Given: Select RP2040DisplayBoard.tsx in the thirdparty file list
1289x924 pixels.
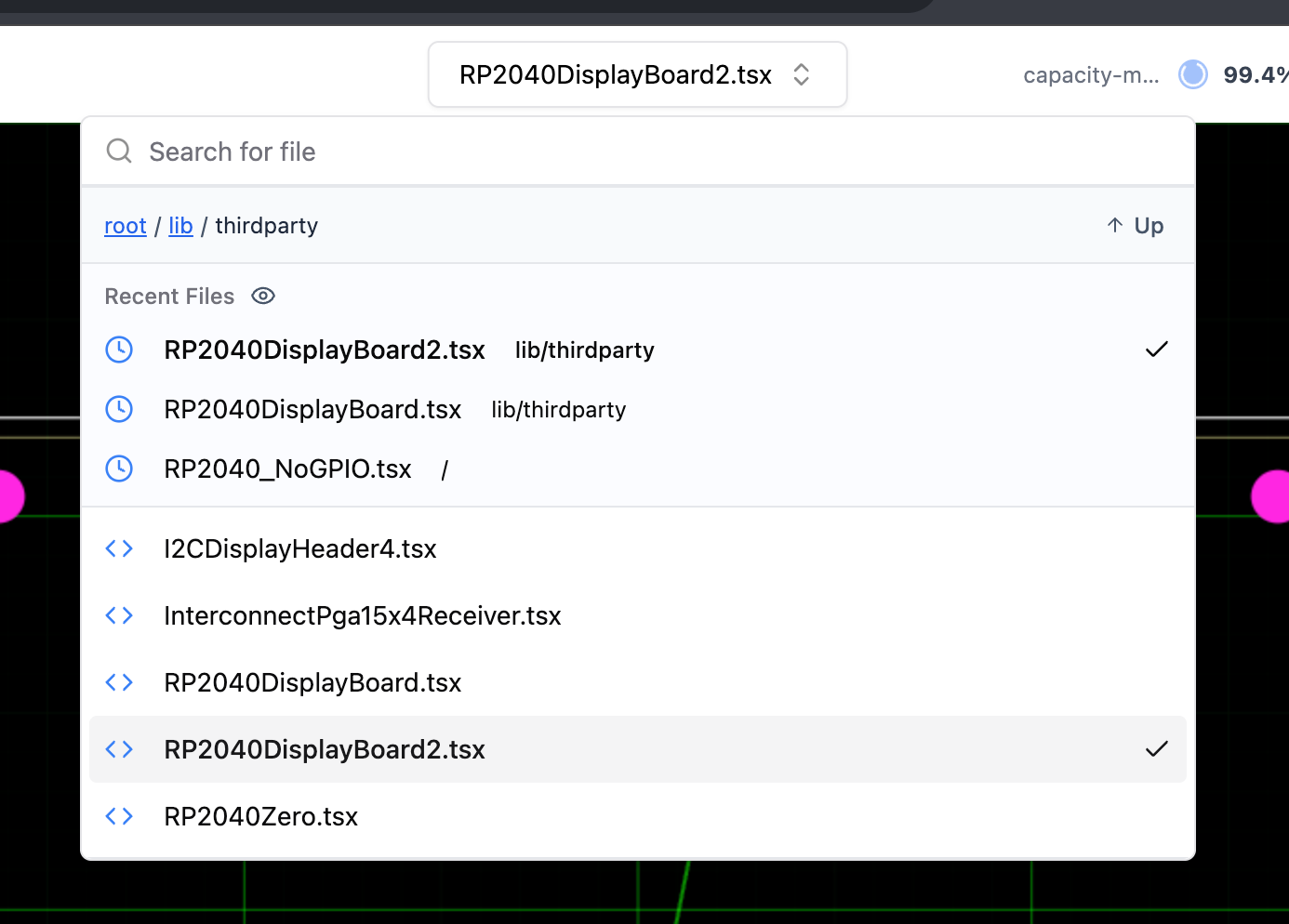Looking at the screenshot, I should 638,682.
